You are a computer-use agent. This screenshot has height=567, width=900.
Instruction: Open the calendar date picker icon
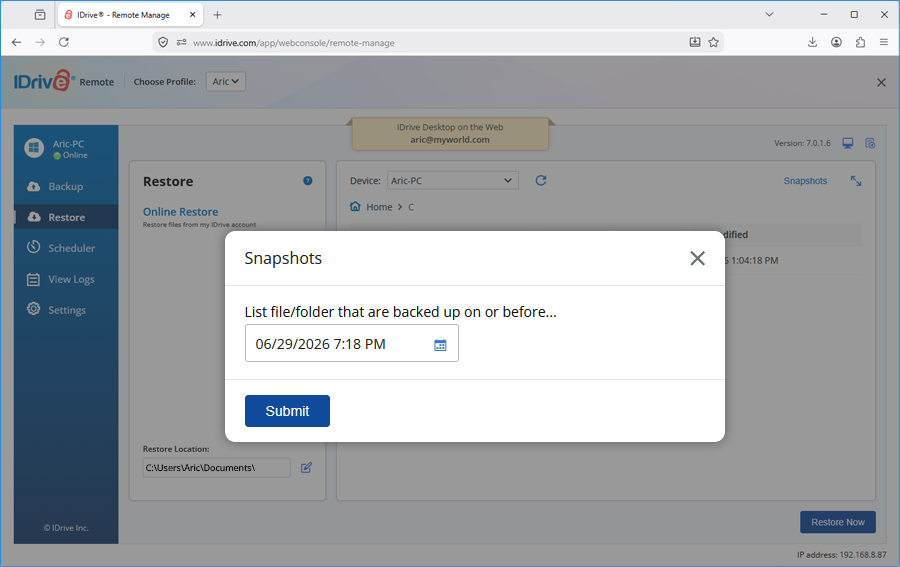coord(440,345)
